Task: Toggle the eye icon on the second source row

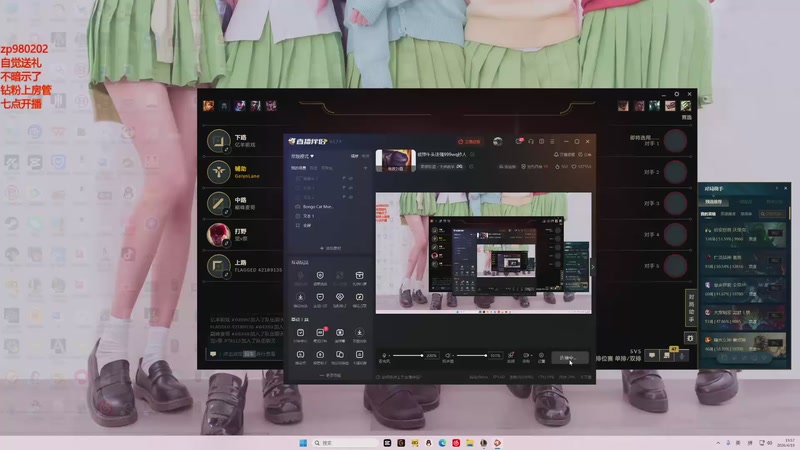Action: point(351,188)
